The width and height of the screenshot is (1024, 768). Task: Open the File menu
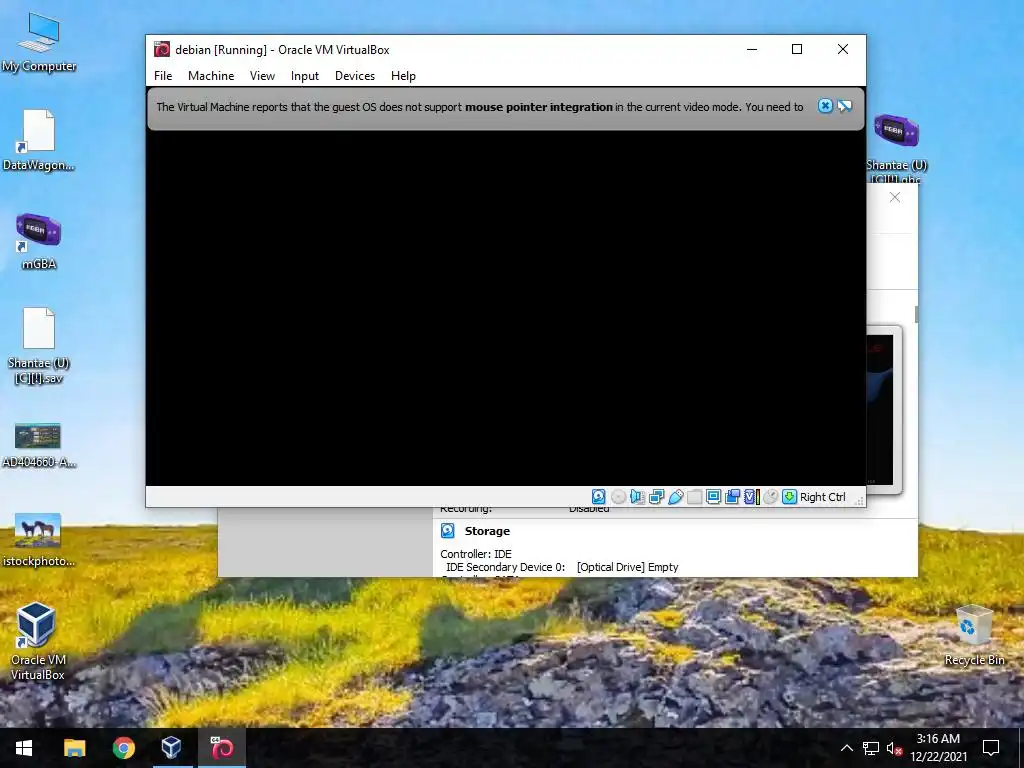point(163,76)
